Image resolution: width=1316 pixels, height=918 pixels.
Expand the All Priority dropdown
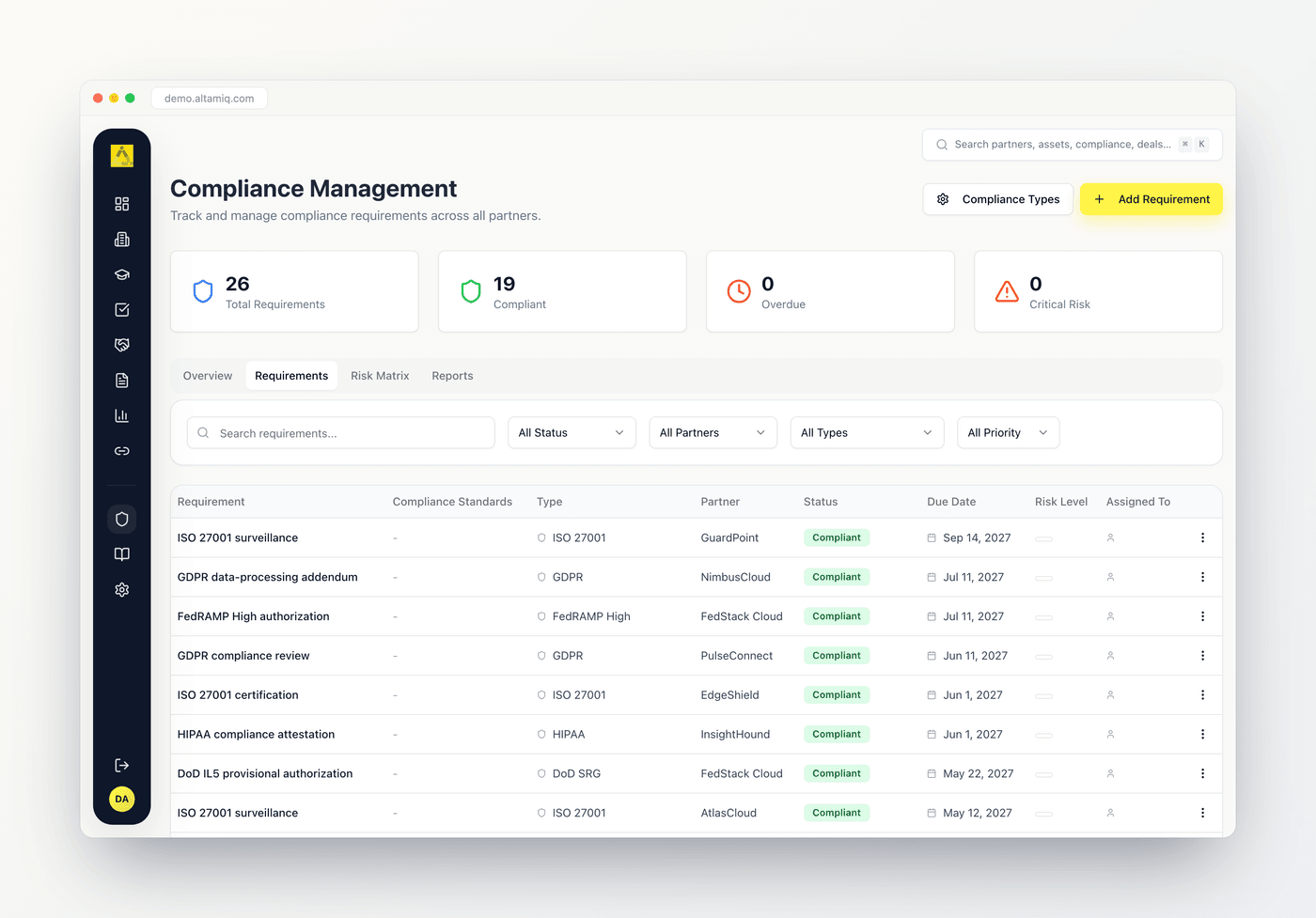tap(1008, 432)
